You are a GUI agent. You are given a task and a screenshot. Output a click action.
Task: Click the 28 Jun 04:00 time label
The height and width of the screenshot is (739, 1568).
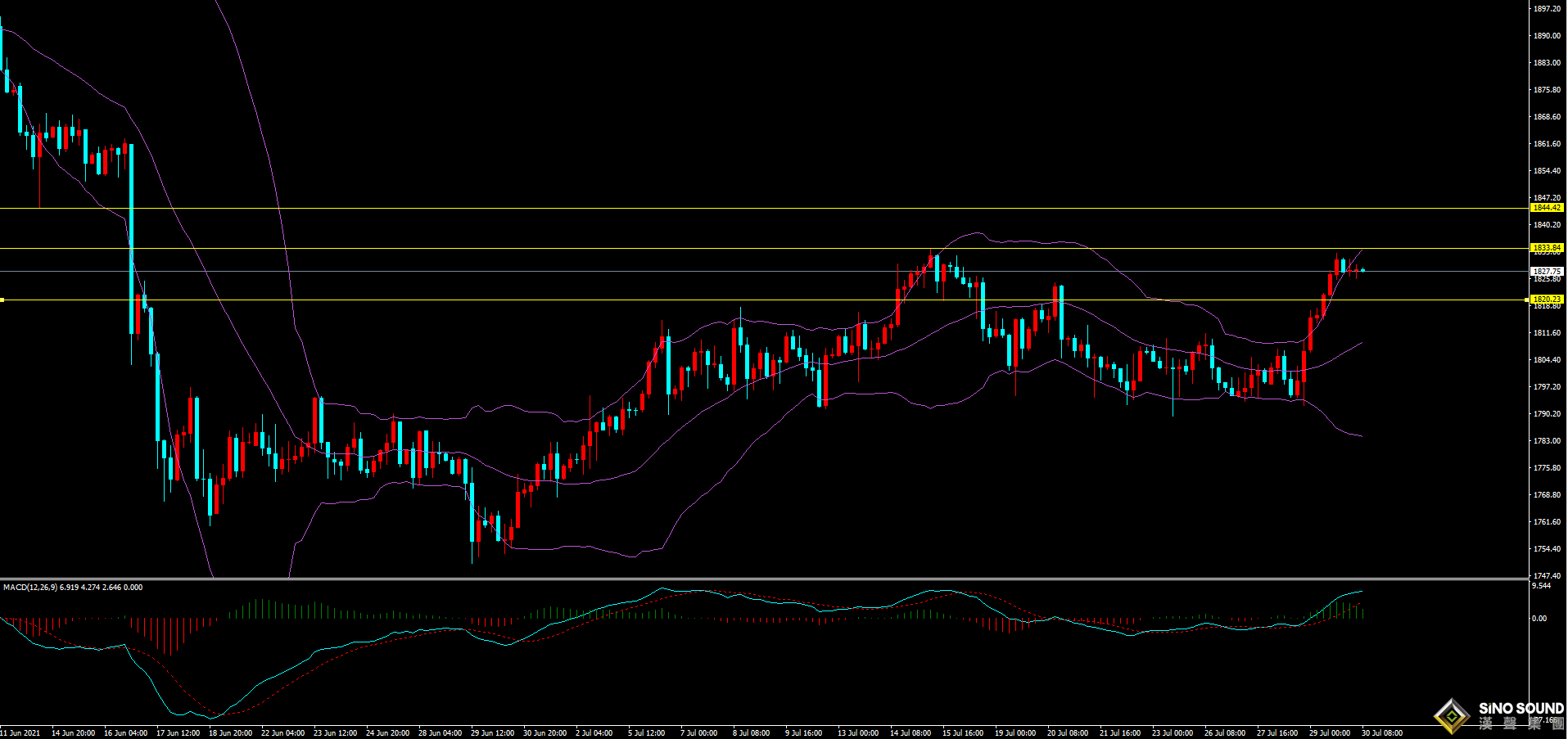440,733
